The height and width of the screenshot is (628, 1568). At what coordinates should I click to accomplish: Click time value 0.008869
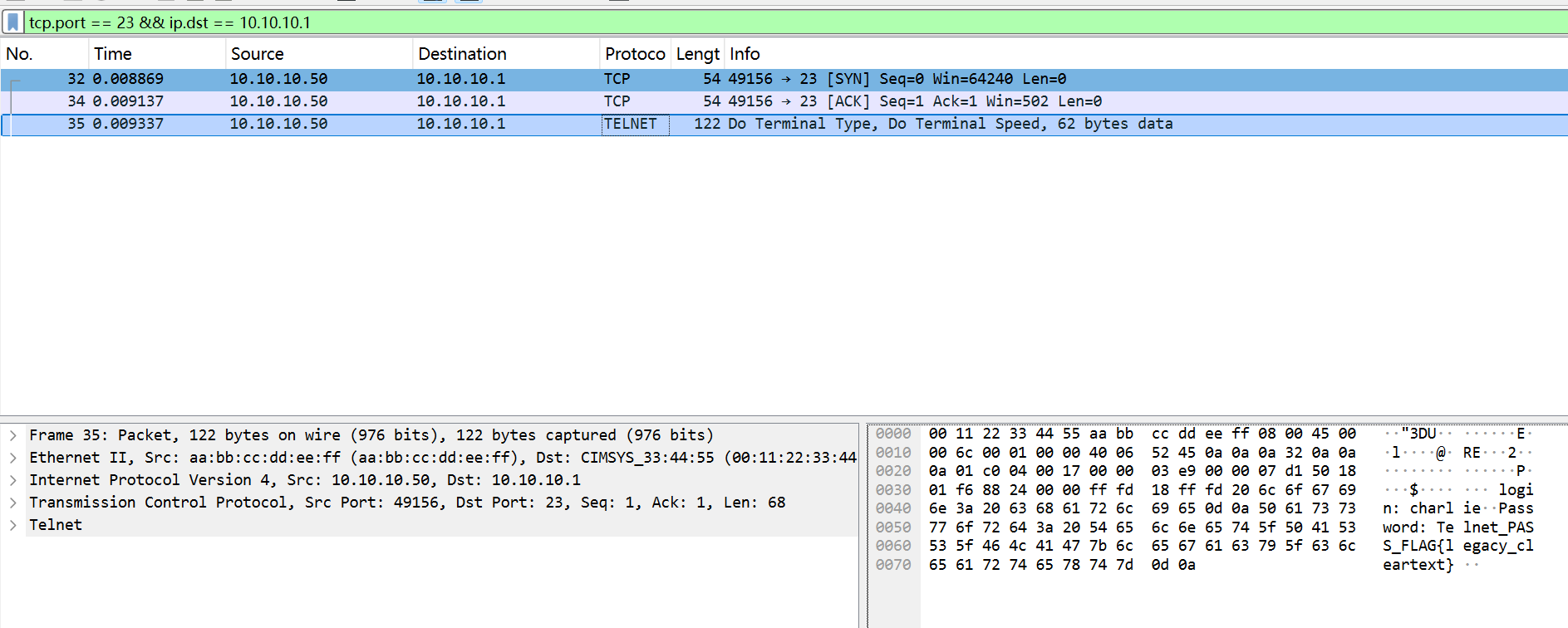(128, 79)
